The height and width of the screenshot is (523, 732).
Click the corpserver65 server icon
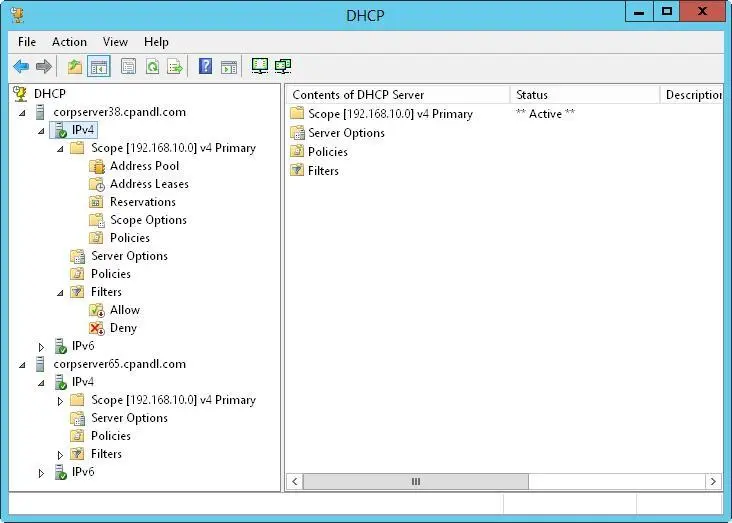click(40, 364)
